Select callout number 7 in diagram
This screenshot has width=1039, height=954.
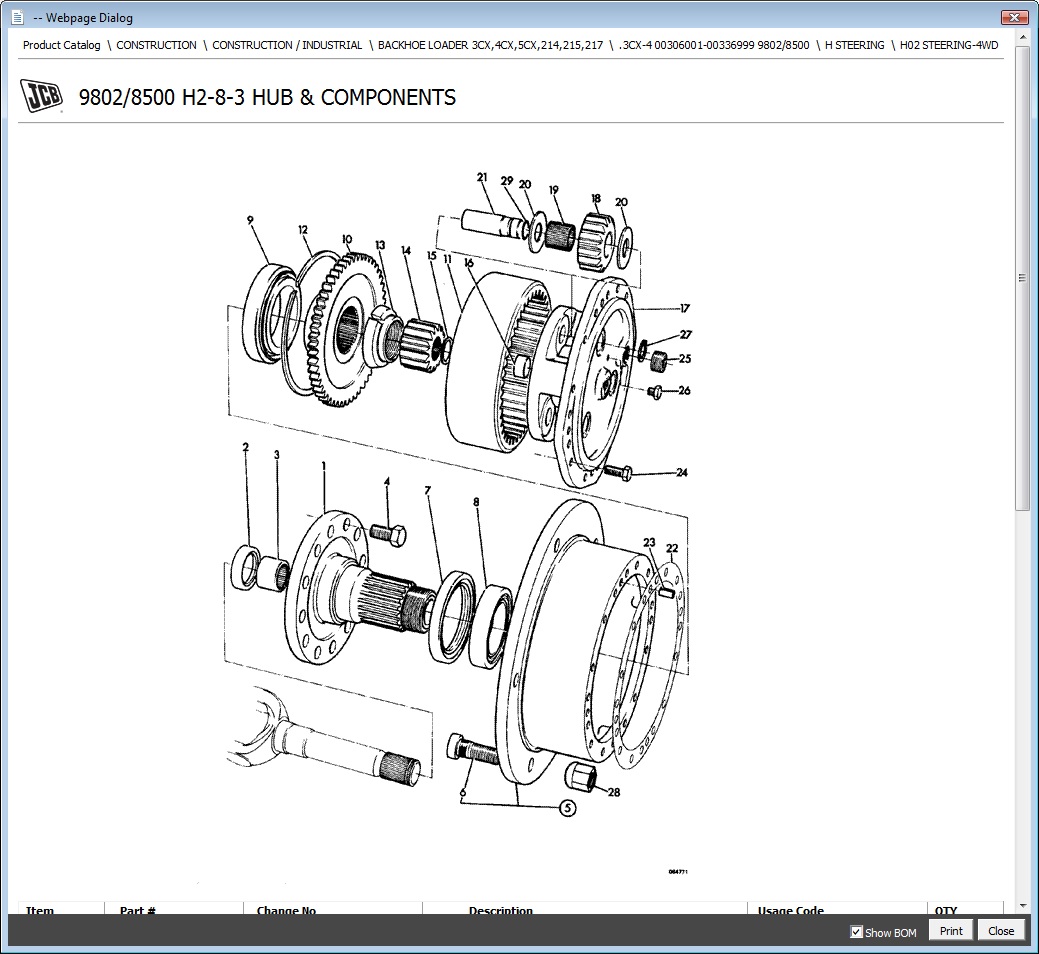[x=427, y=491]
